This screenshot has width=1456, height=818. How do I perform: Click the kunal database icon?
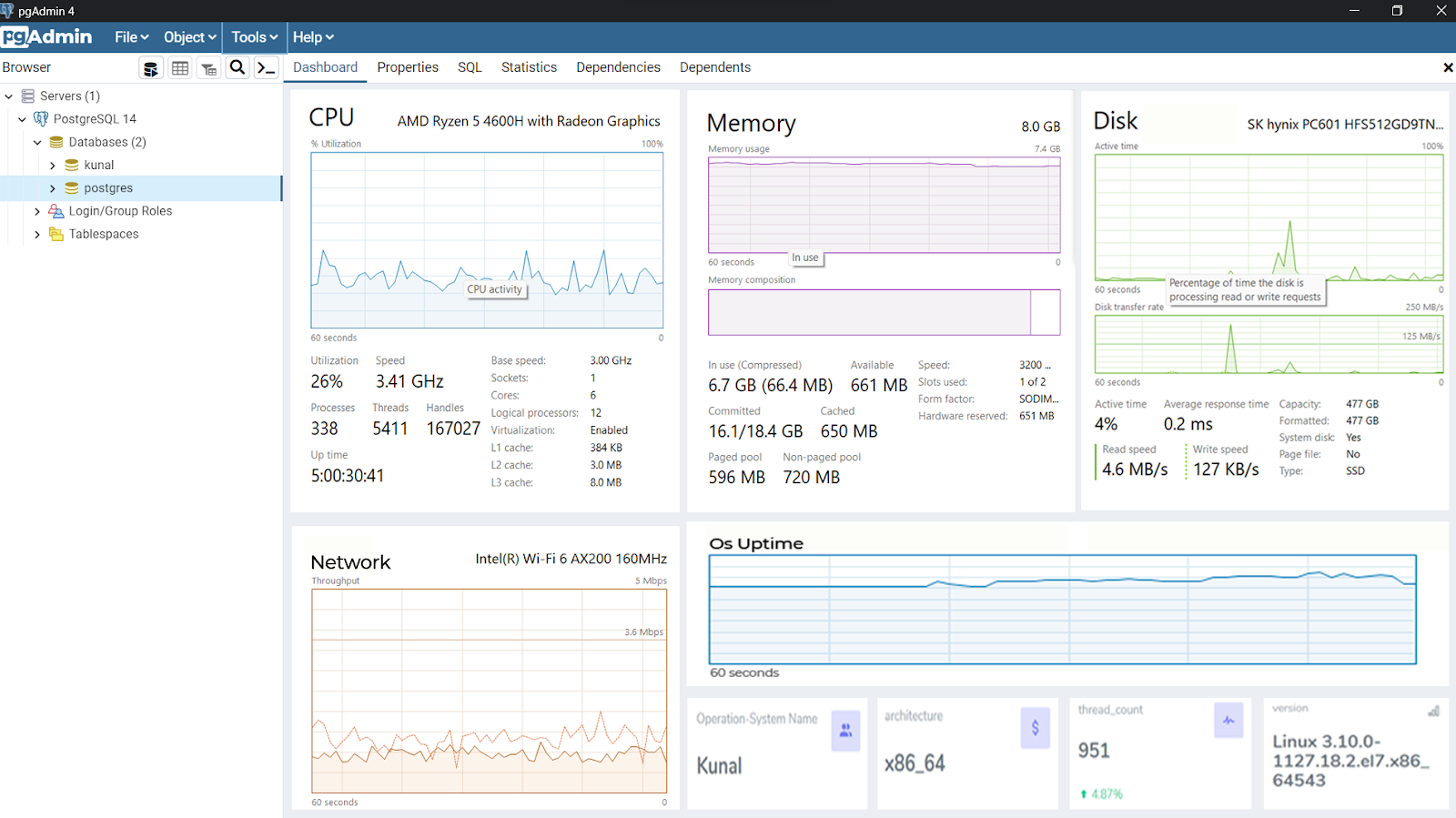click(x=72, y=165)
